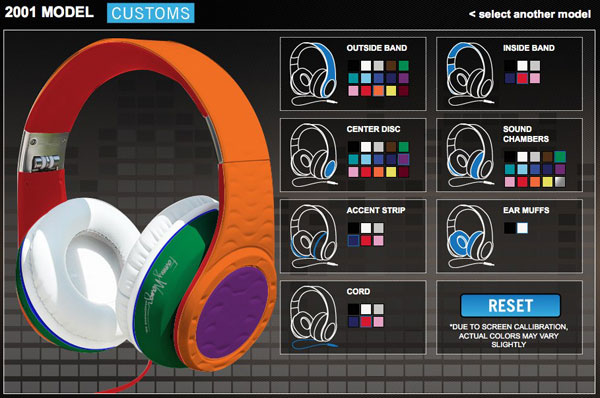The width and height of the screenshot is (600, 398).
Task: Go back via select another model link
Action: (530, 14)
